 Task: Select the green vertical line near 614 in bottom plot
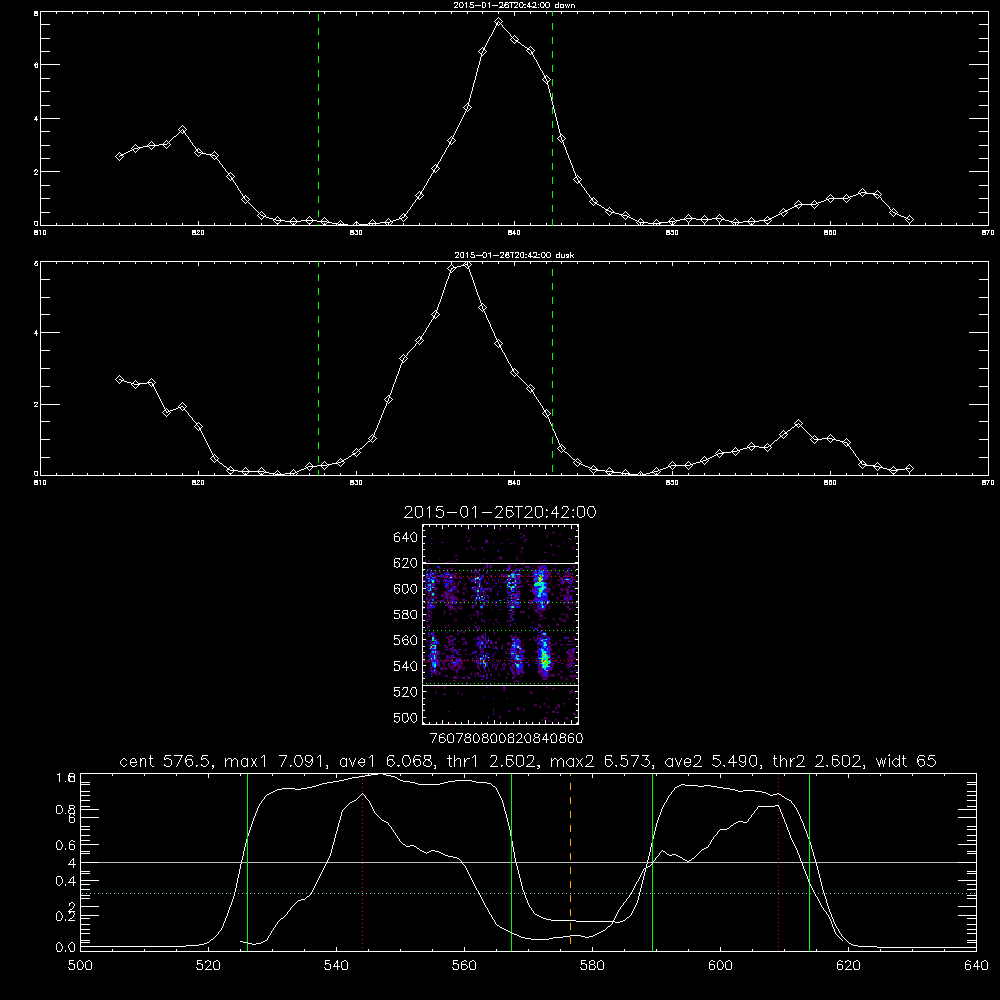[x=809, y=861]
